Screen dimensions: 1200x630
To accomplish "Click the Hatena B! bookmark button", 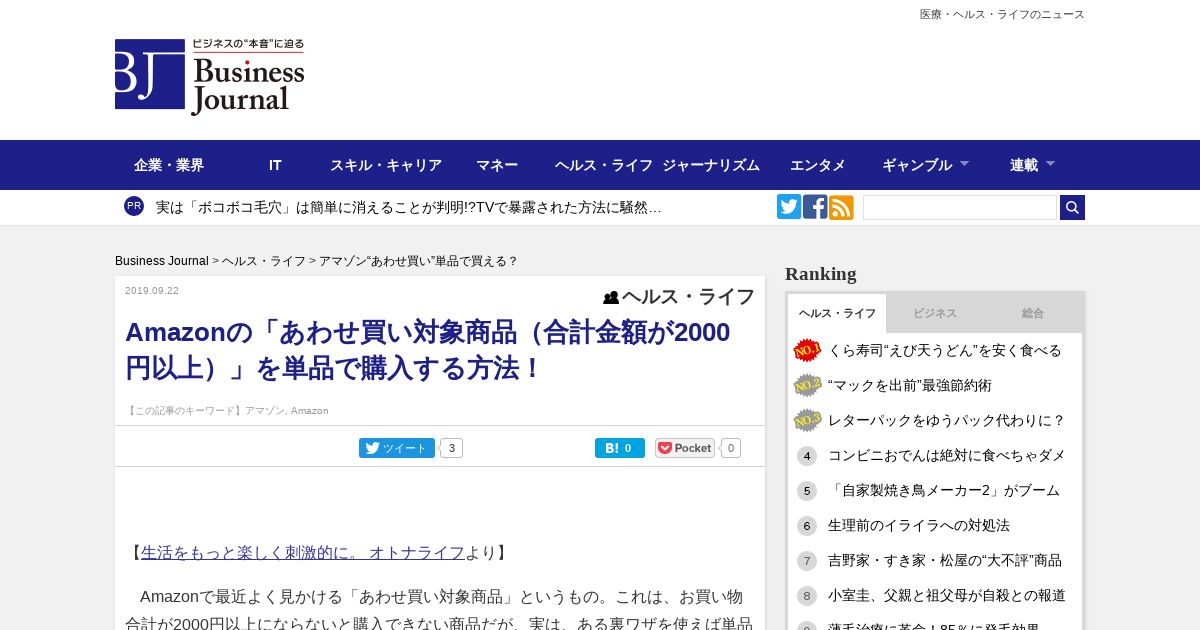I will [x=620, y=448].
